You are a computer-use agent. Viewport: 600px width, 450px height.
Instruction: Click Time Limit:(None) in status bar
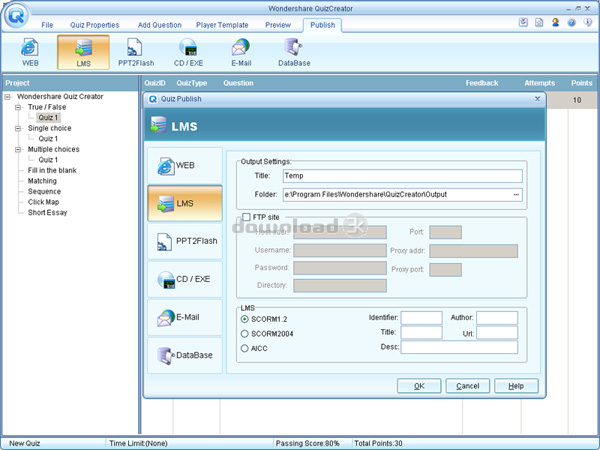[x=138, y=443]
